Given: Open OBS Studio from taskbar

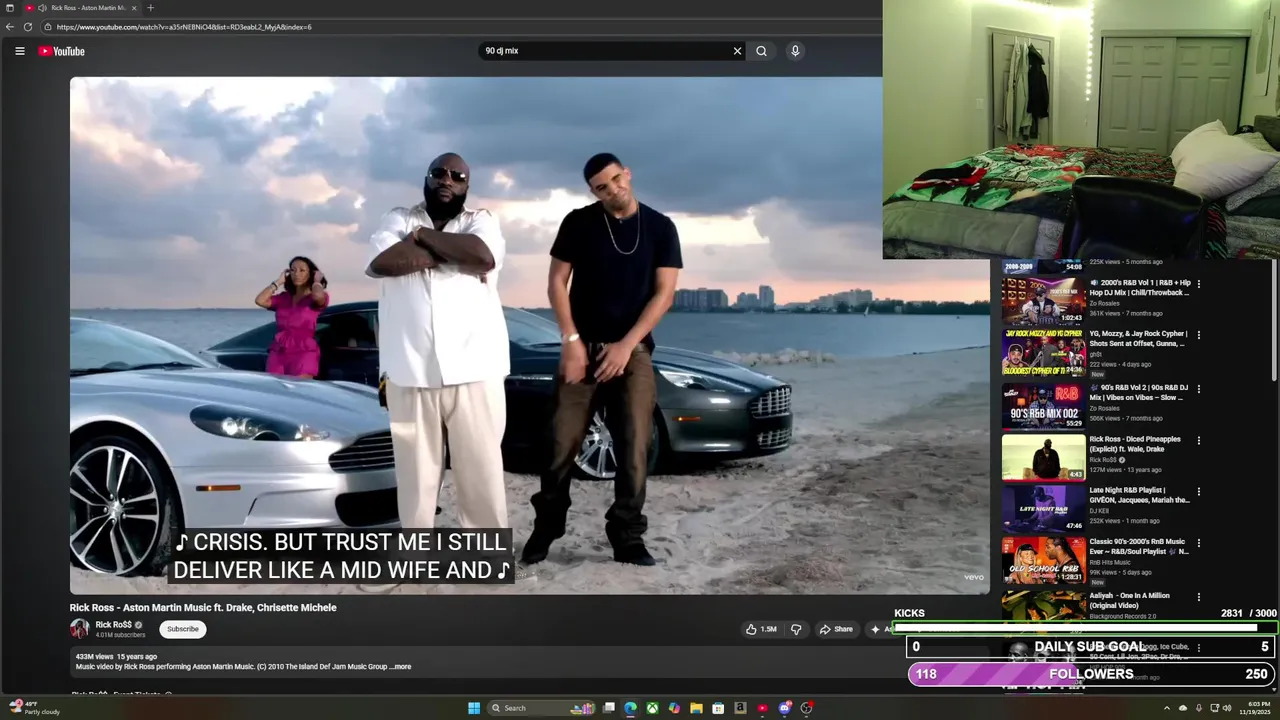Looking at the screenshot, I should [x=806, y=708].
